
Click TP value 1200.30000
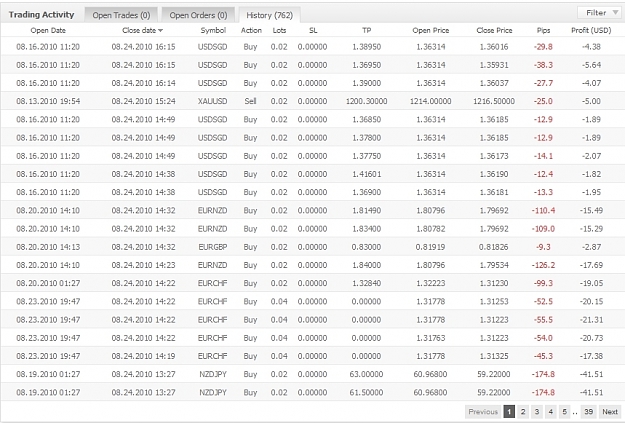click(x=366, y=101)
